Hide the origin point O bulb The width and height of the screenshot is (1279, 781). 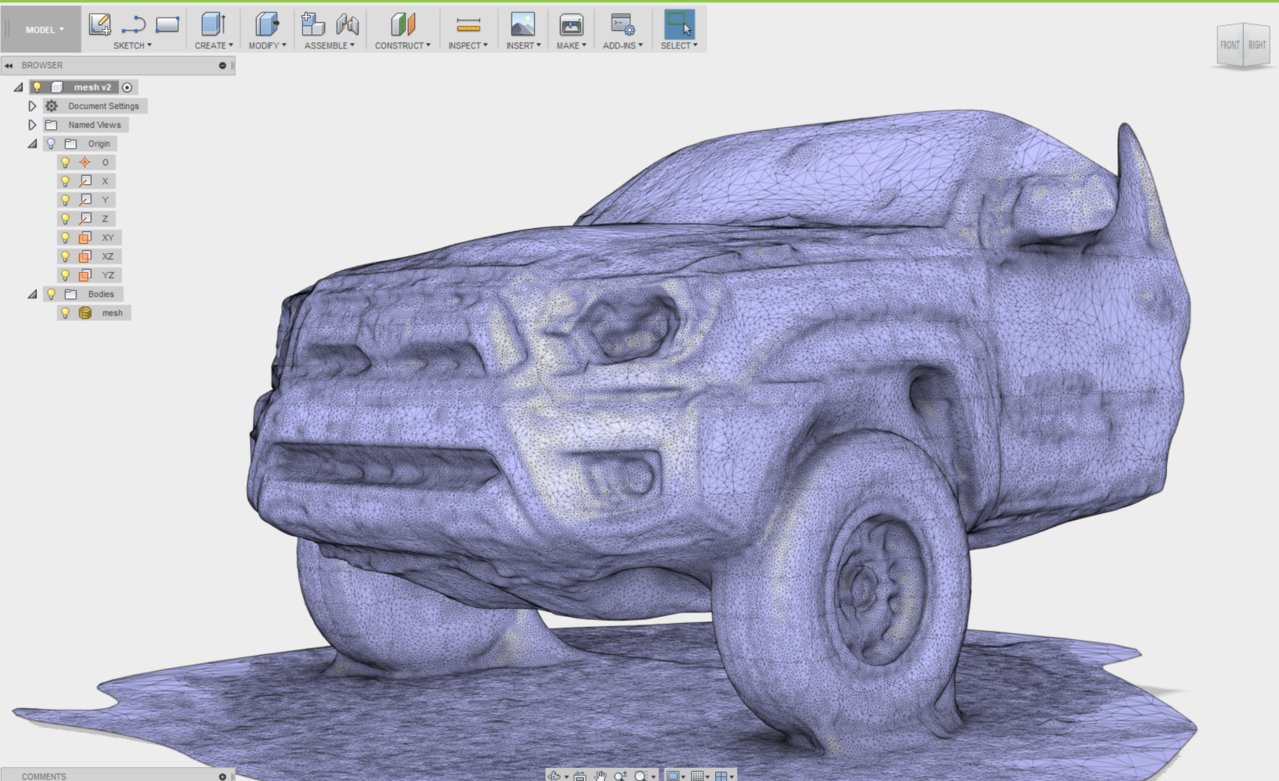(x=65, y=162)
